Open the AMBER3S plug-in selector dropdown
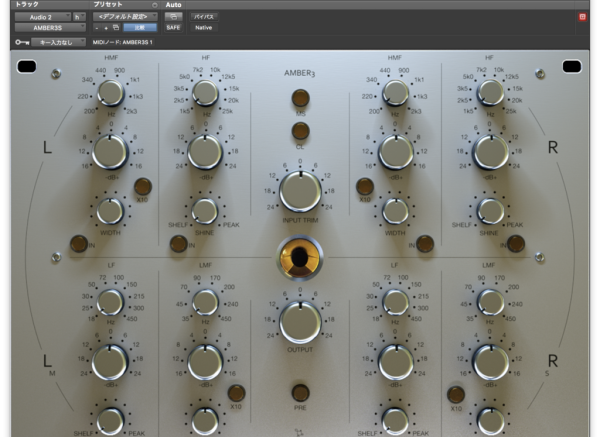 pos(50,28)
